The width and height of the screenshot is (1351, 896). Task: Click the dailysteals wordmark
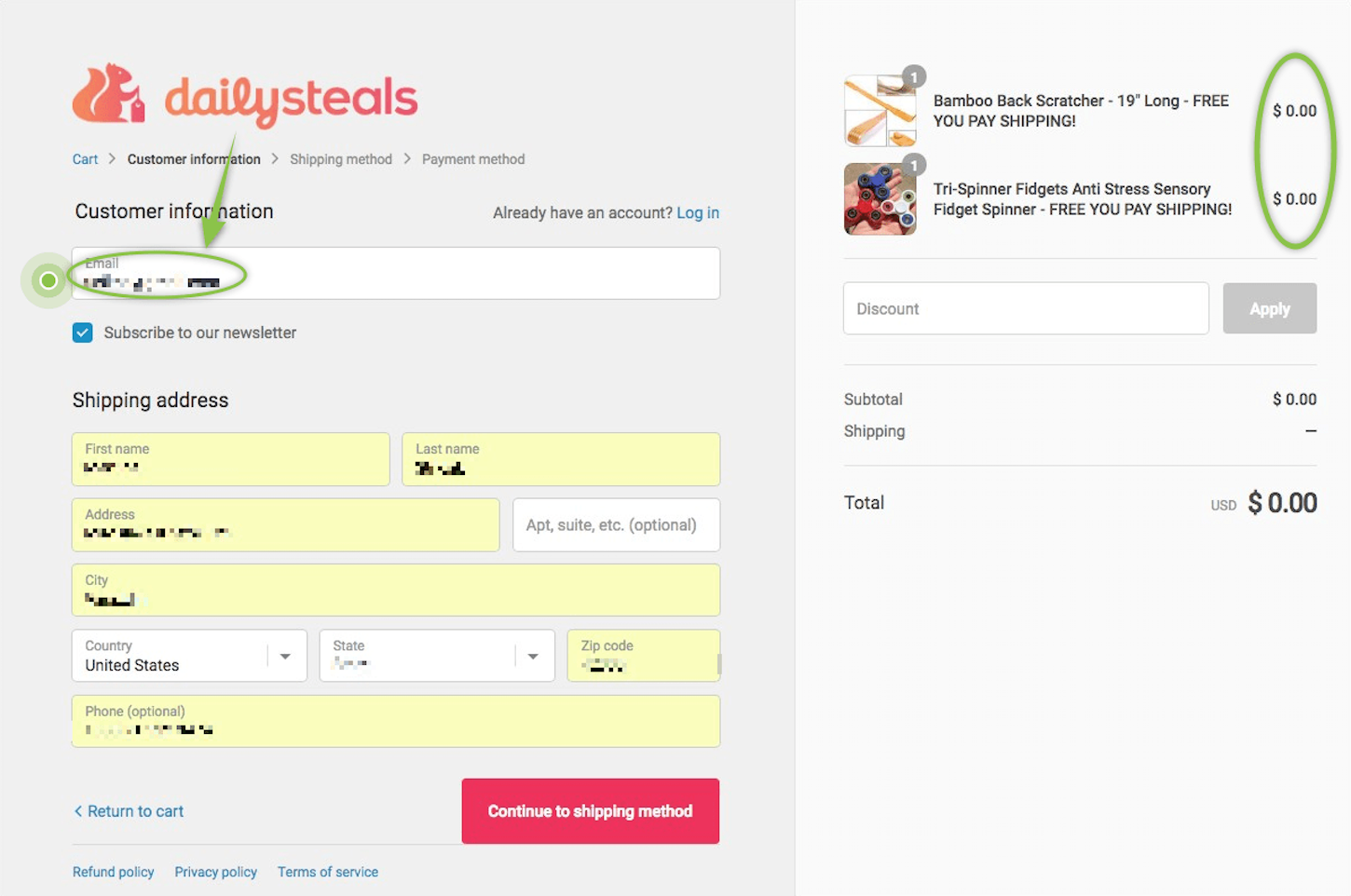(291, 99)
